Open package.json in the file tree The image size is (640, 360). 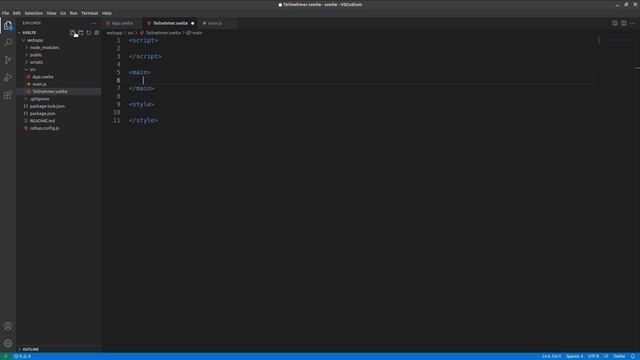pos(42,113)
